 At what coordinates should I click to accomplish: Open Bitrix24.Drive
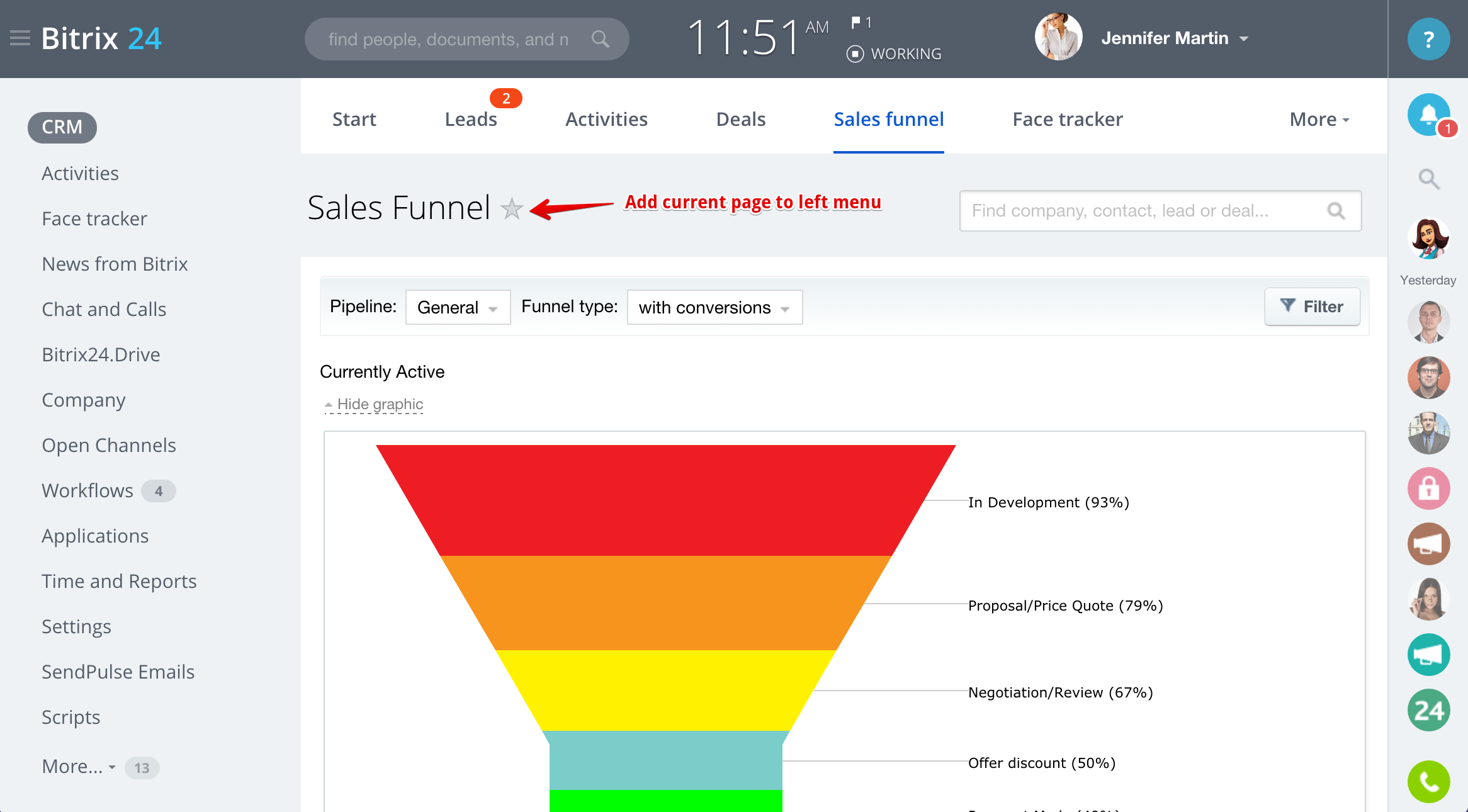[101, 355]
